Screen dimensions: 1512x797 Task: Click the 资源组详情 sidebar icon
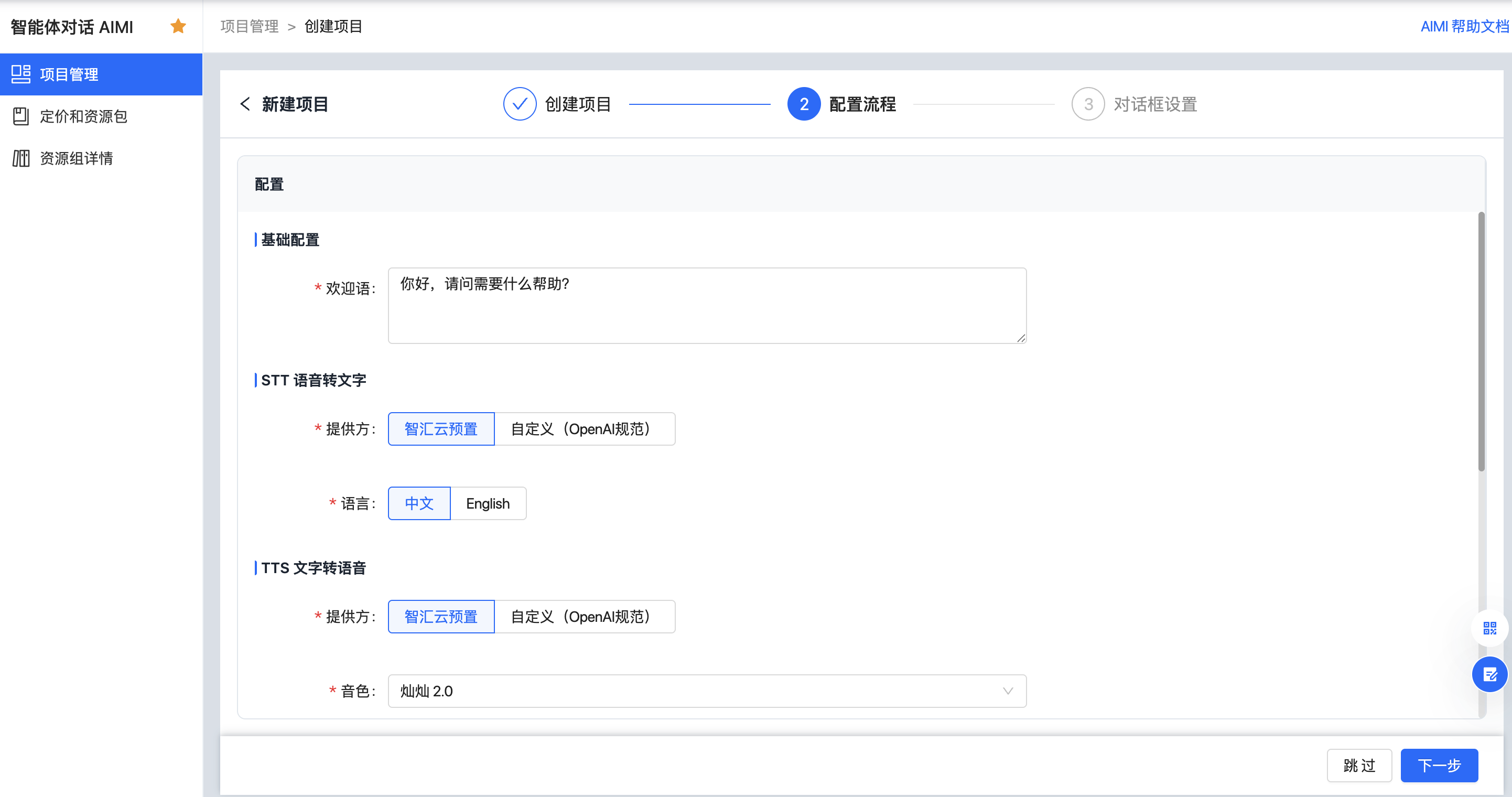pyautogui.click(x=21, y=158)
